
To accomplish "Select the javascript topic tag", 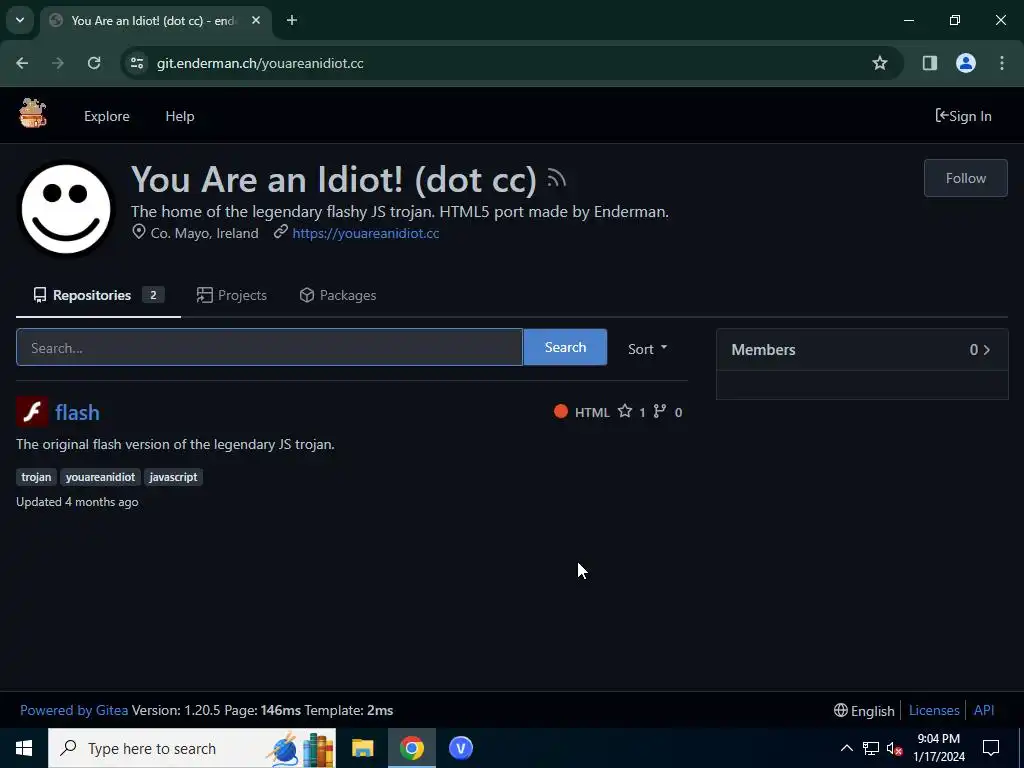I will [173, 477].
